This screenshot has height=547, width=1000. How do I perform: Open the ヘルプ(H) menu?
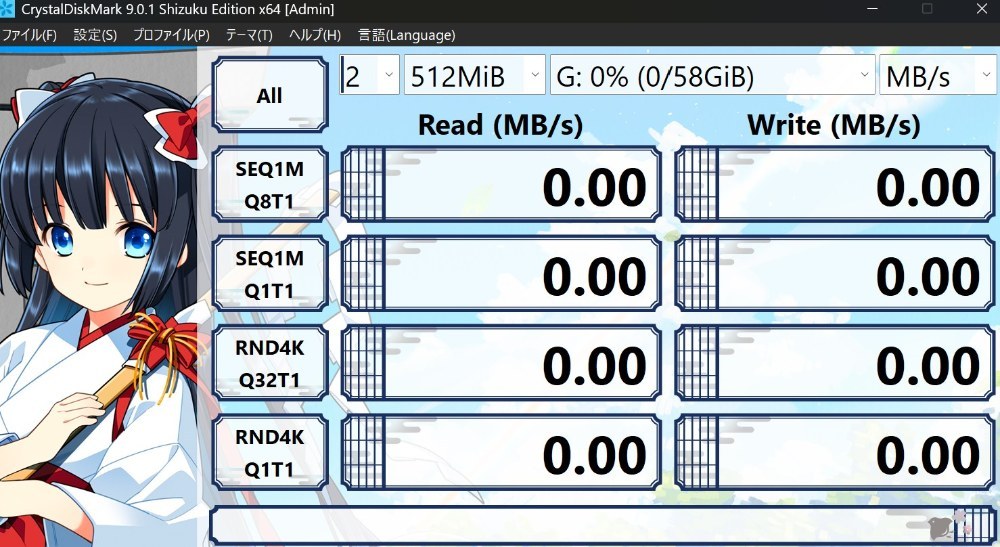(314, 35)
